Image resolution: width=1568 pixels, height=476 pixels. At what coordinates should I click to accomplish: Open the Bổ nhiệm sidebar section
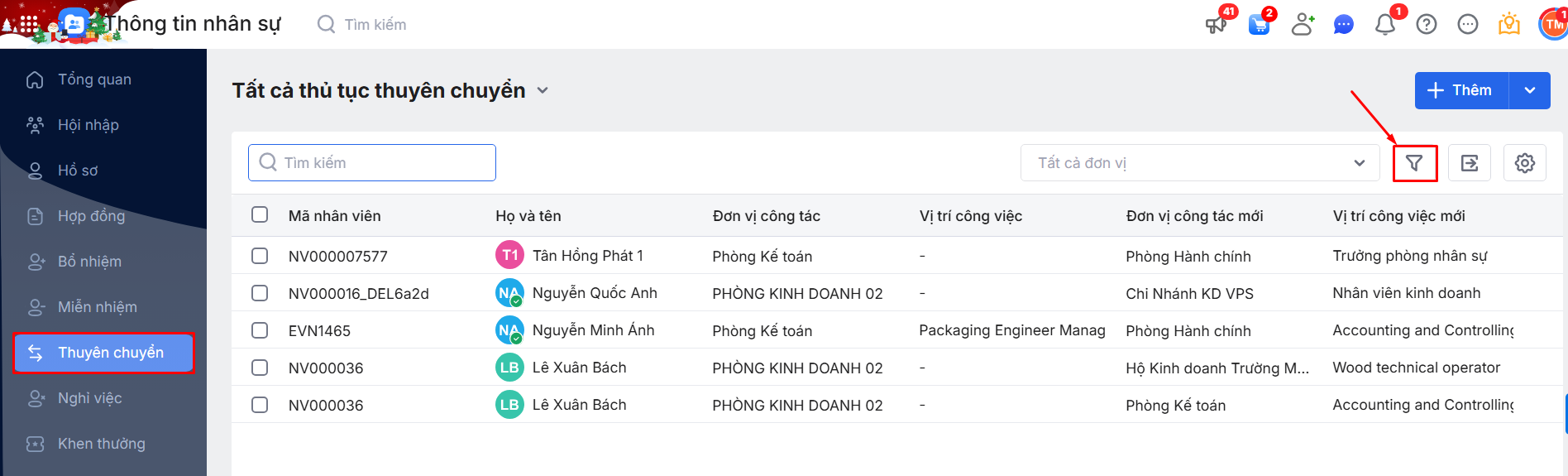coord(89,262)
